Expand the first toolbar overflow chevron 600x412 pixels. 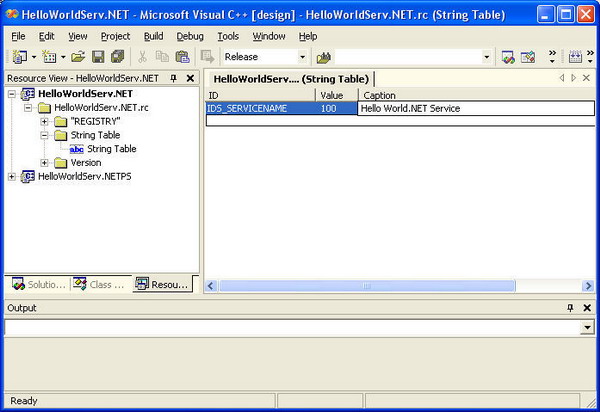(552, 56)
